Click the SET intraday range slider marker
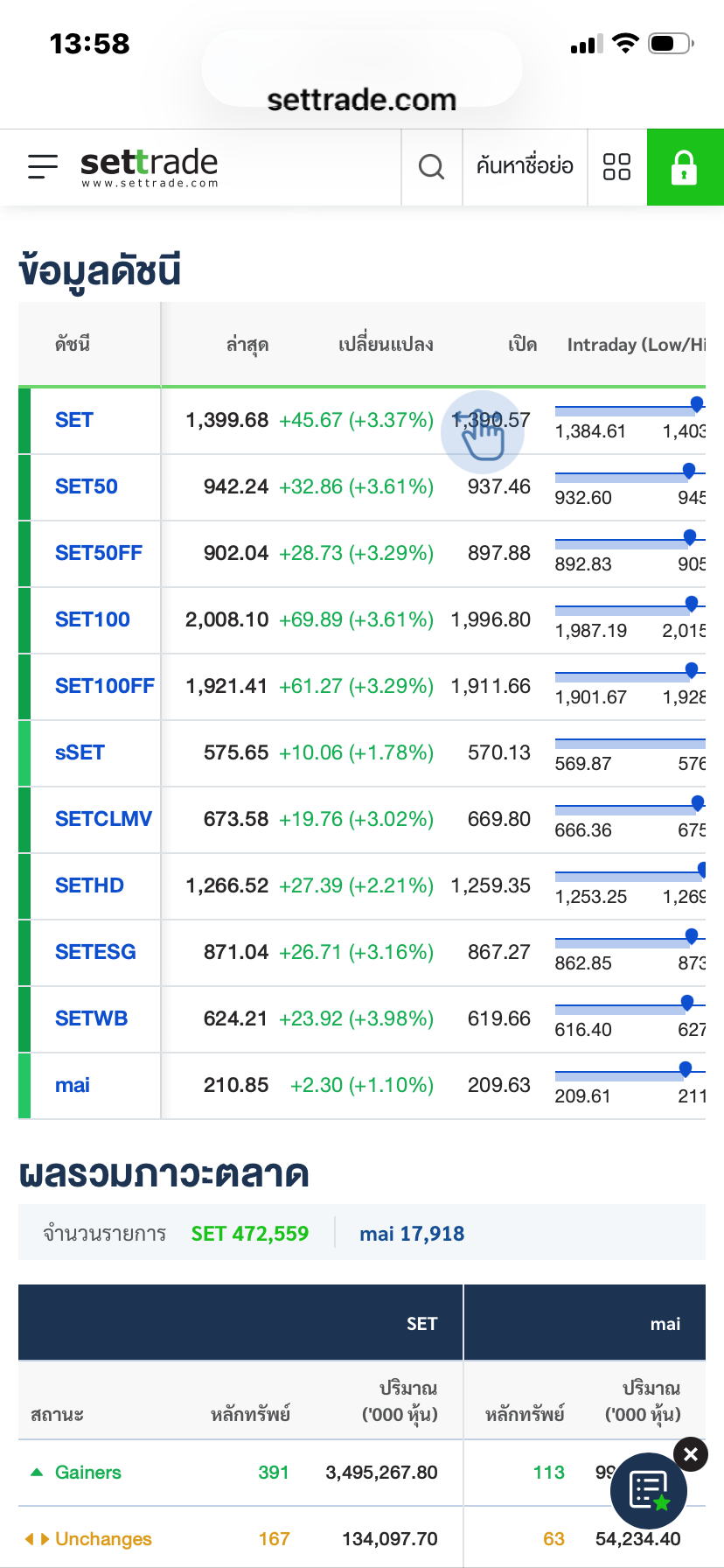 tap(697, 403)
